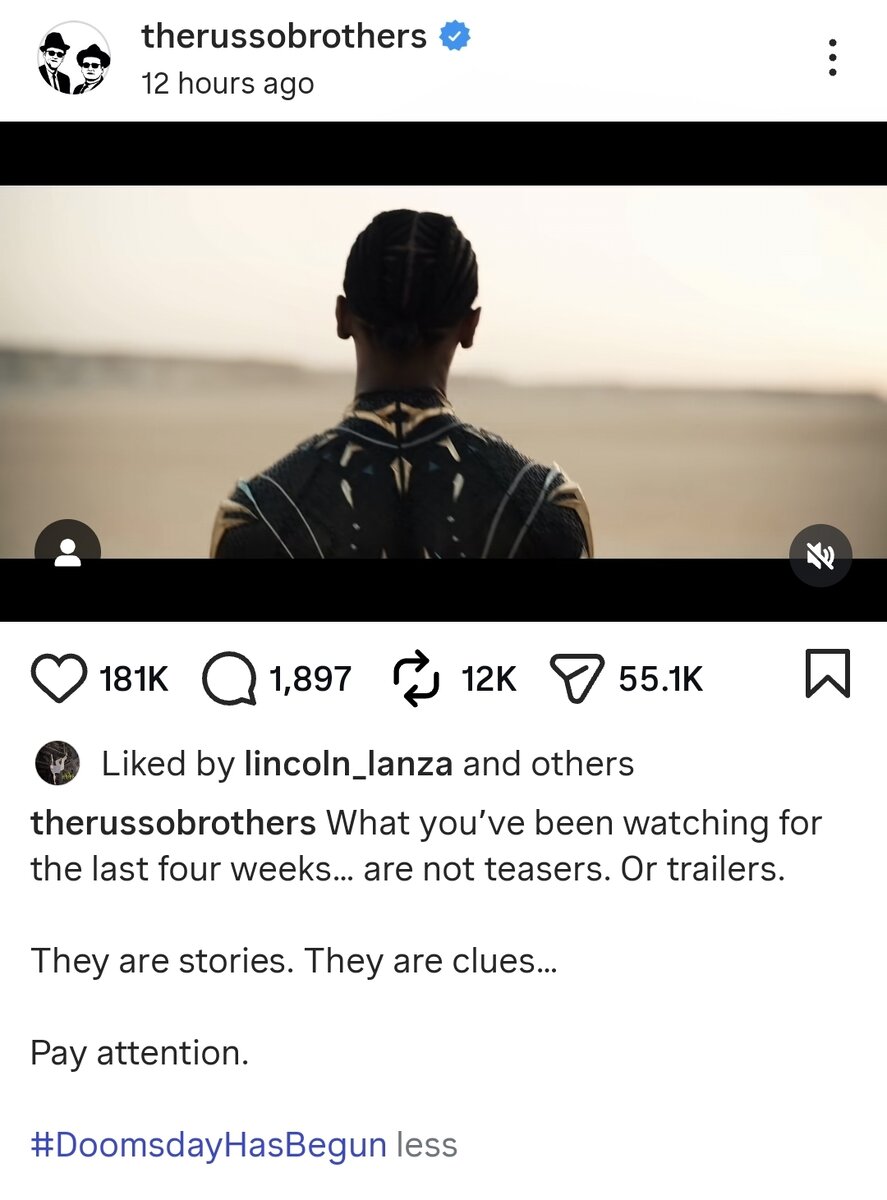This screenshot has width=887, height=1200.
Task: Open therussobrothers username in header
Action: pyautogui.click(x=284, y=37)
